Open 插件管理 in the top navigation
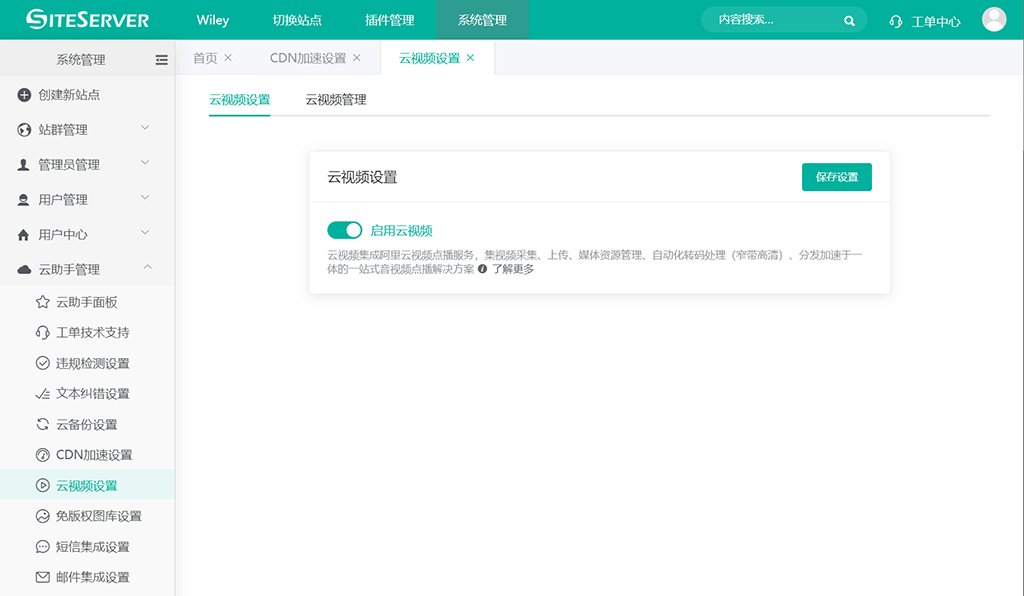Viewport: 1024px width, 596px height. click(x=389, y=20)
